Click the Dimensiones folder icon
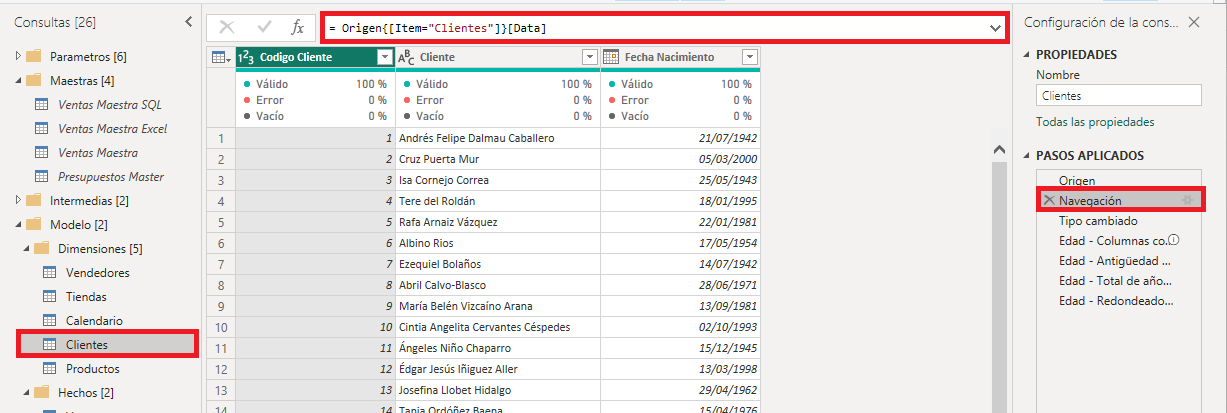 pos(42,248)
